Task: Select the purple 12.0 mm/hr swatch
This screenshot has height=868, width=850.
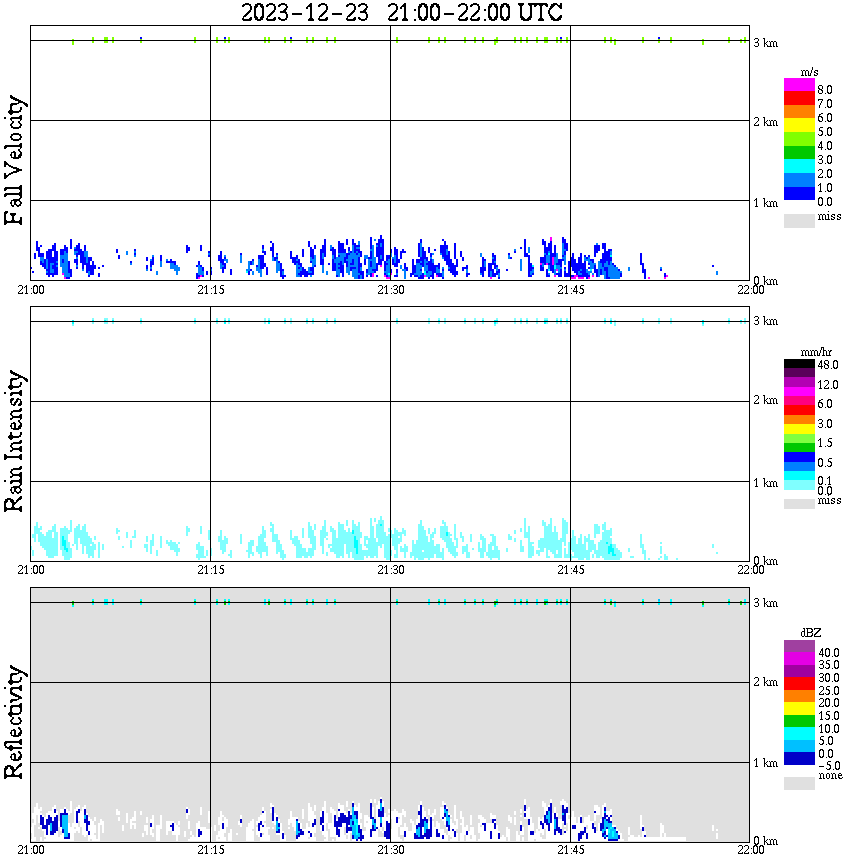Action: (x=799, y=383)
